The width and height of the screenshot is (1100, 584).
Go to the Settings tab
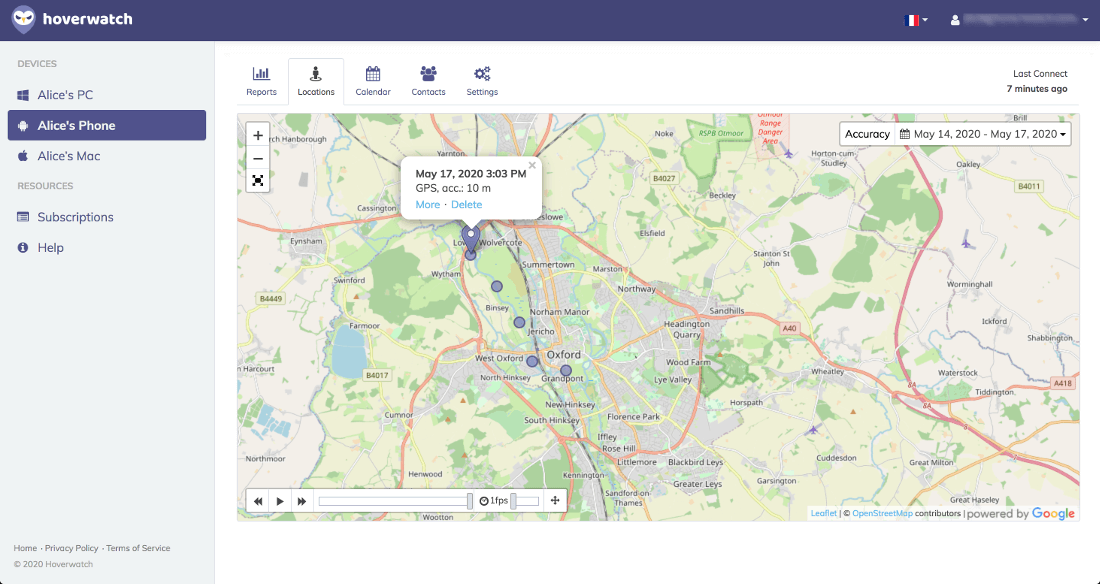482,81
